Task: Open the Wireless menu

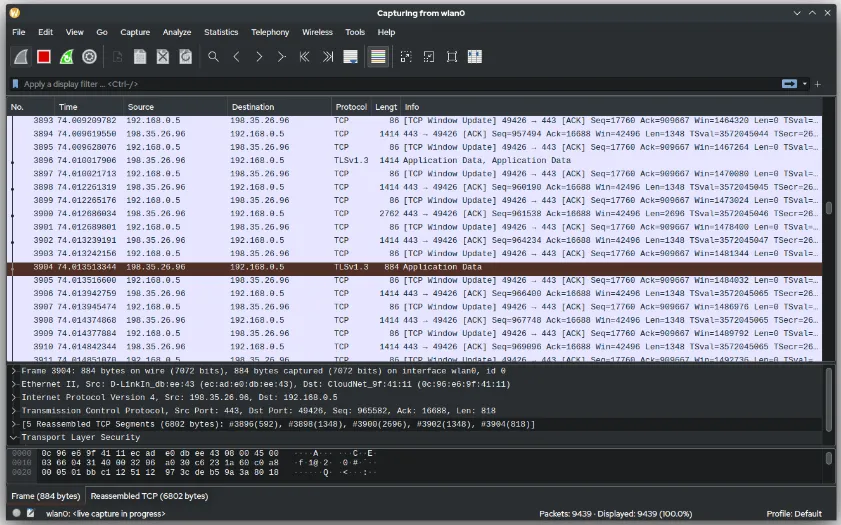Action: point(318,32)
